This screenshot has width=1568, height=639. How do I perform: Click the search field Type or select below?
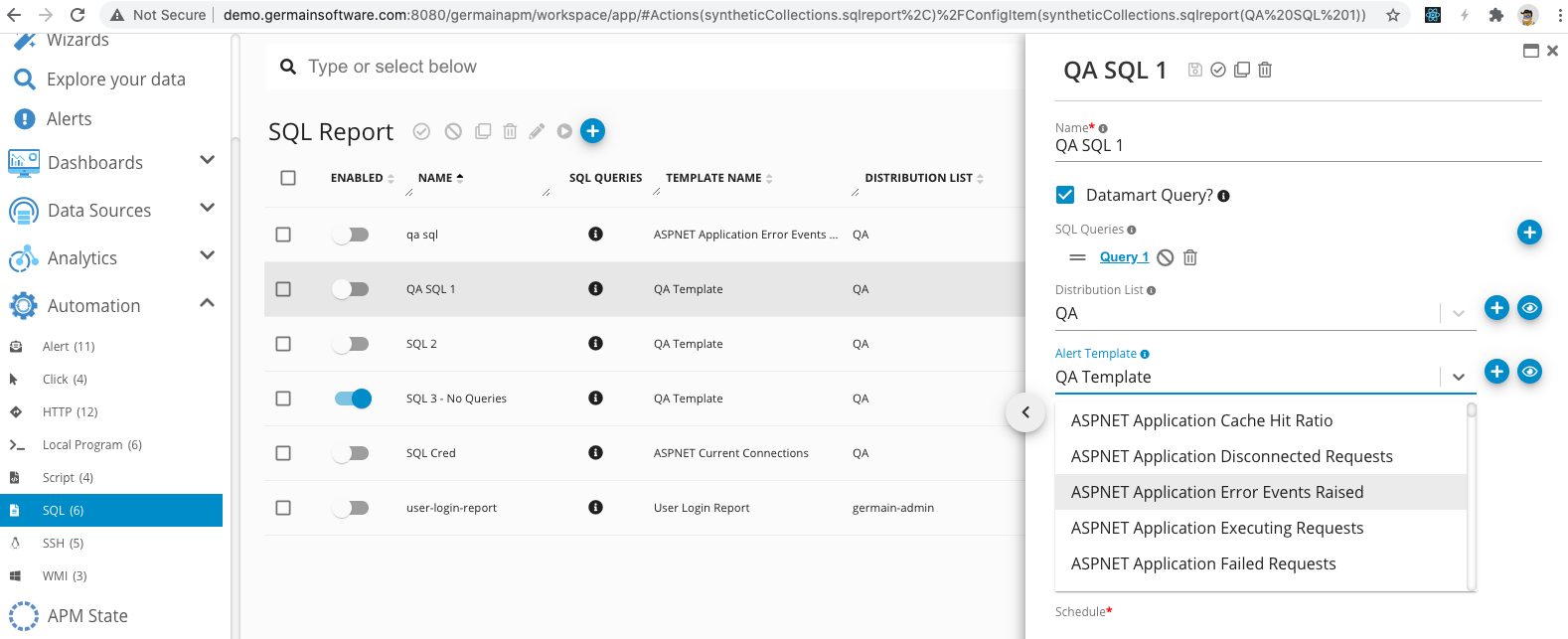(596, 67)
